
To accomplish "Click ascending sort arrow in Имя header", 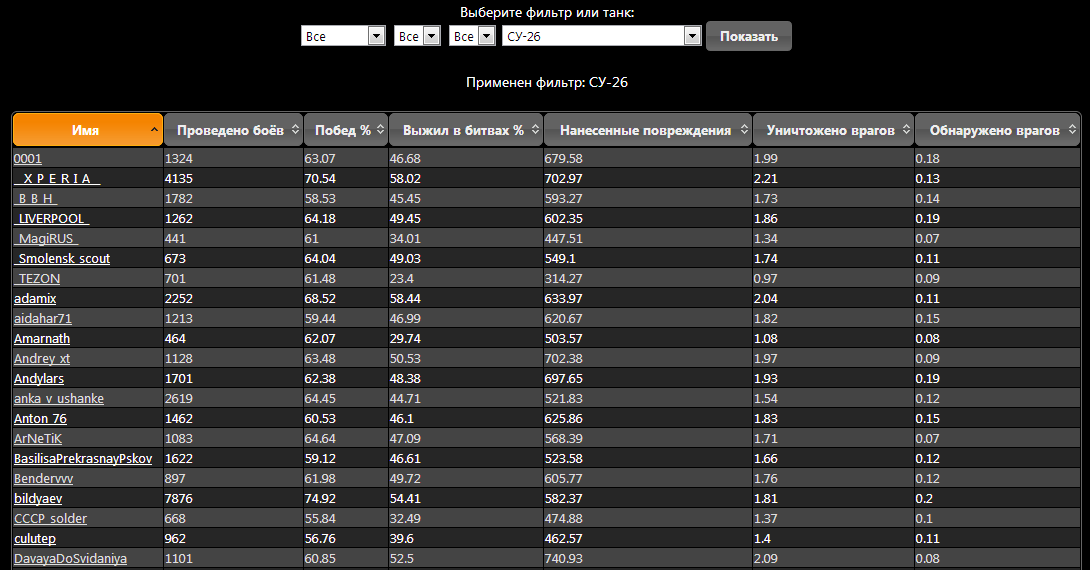I will (x=154, y=130).
